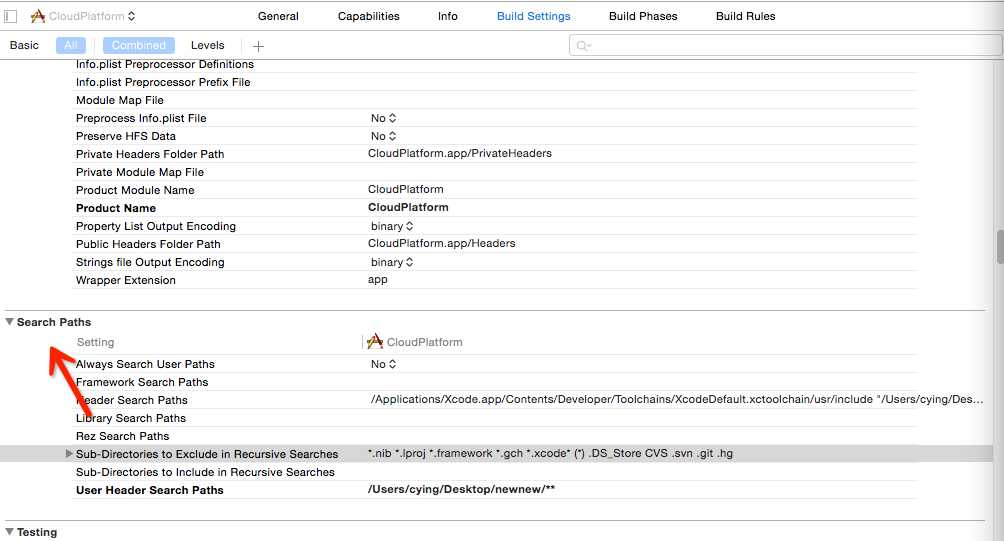This screenshot has width=1004, height=541.
Task: Select Info.plist Preprocessor Prefix File row
Action: (x=163, y=83)
